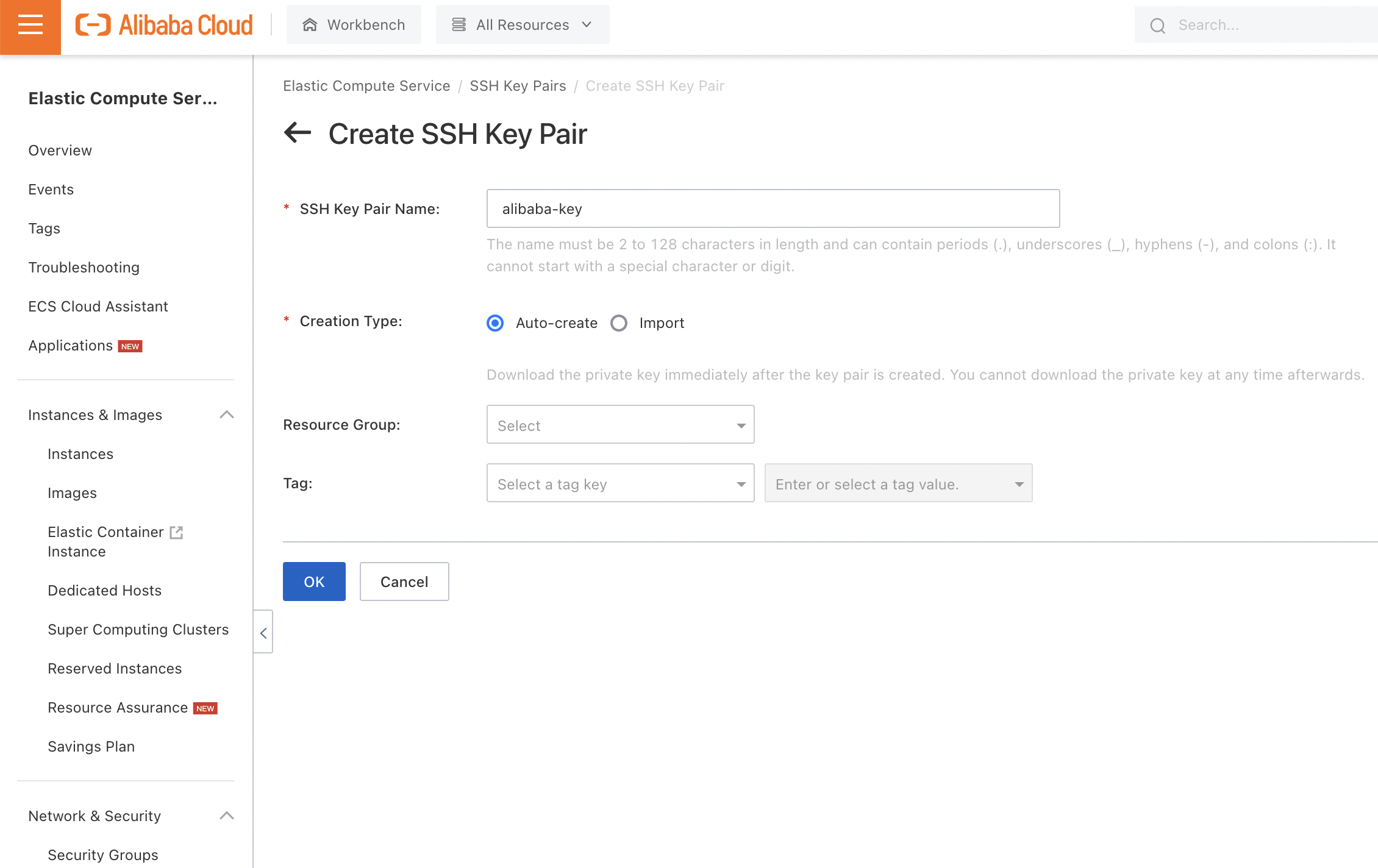Collapse the Network & Security section
Image resolution: width=1378 pixels, height=868 pixels.
[x=227, y=816]
